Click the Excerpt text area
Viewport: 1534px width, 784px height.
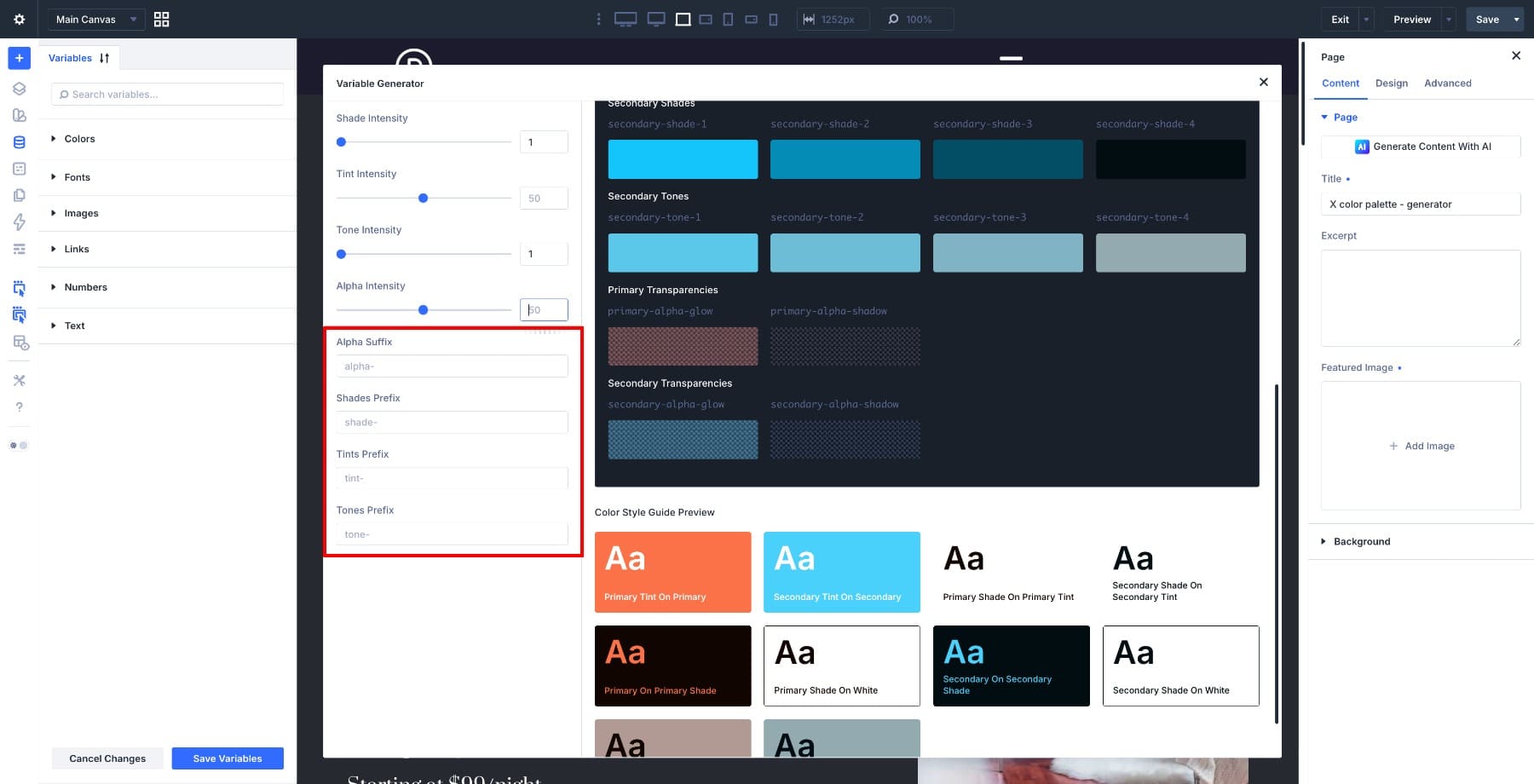tap(1421, 298)
